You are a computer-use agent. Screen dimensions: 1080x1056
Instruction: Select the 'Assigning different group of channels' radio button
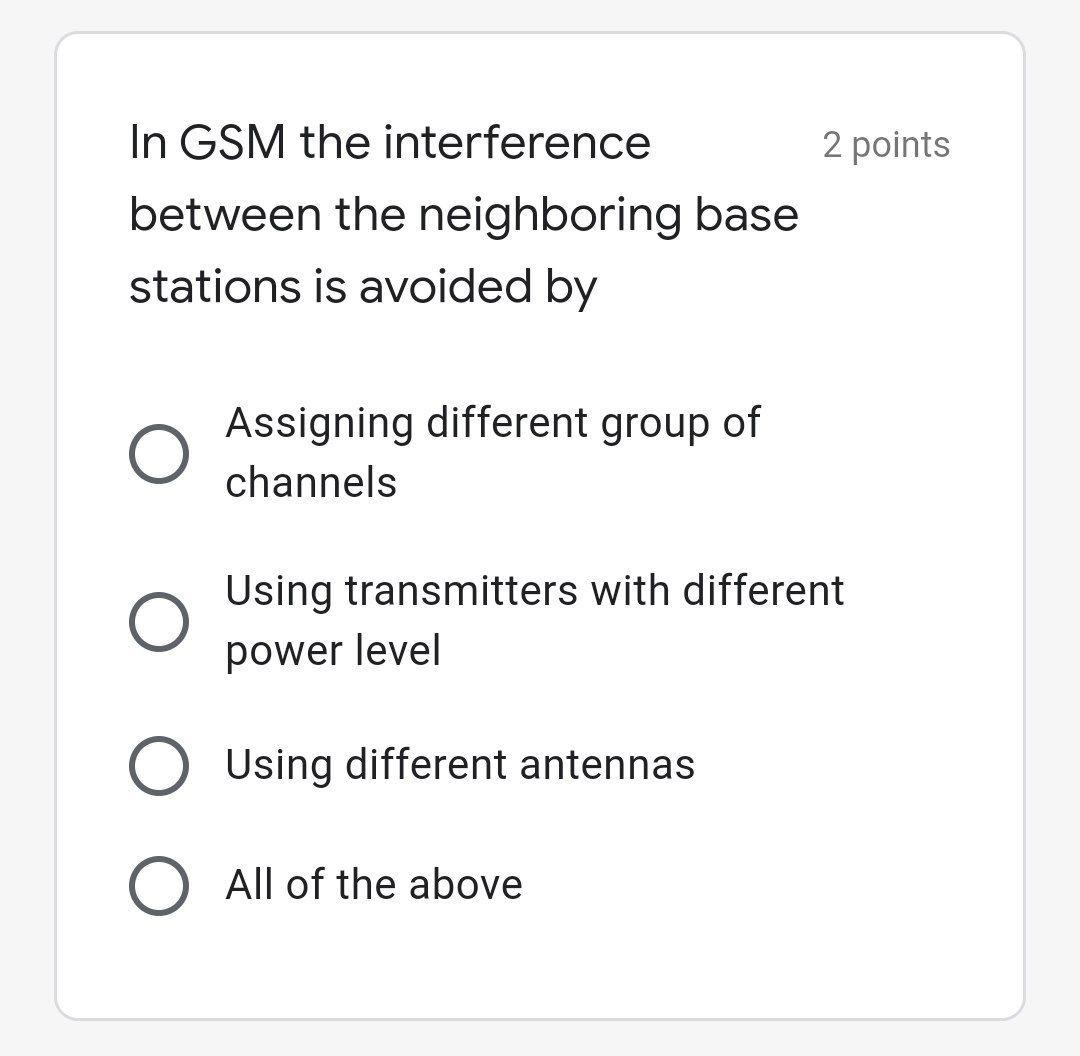pos(158,453)
